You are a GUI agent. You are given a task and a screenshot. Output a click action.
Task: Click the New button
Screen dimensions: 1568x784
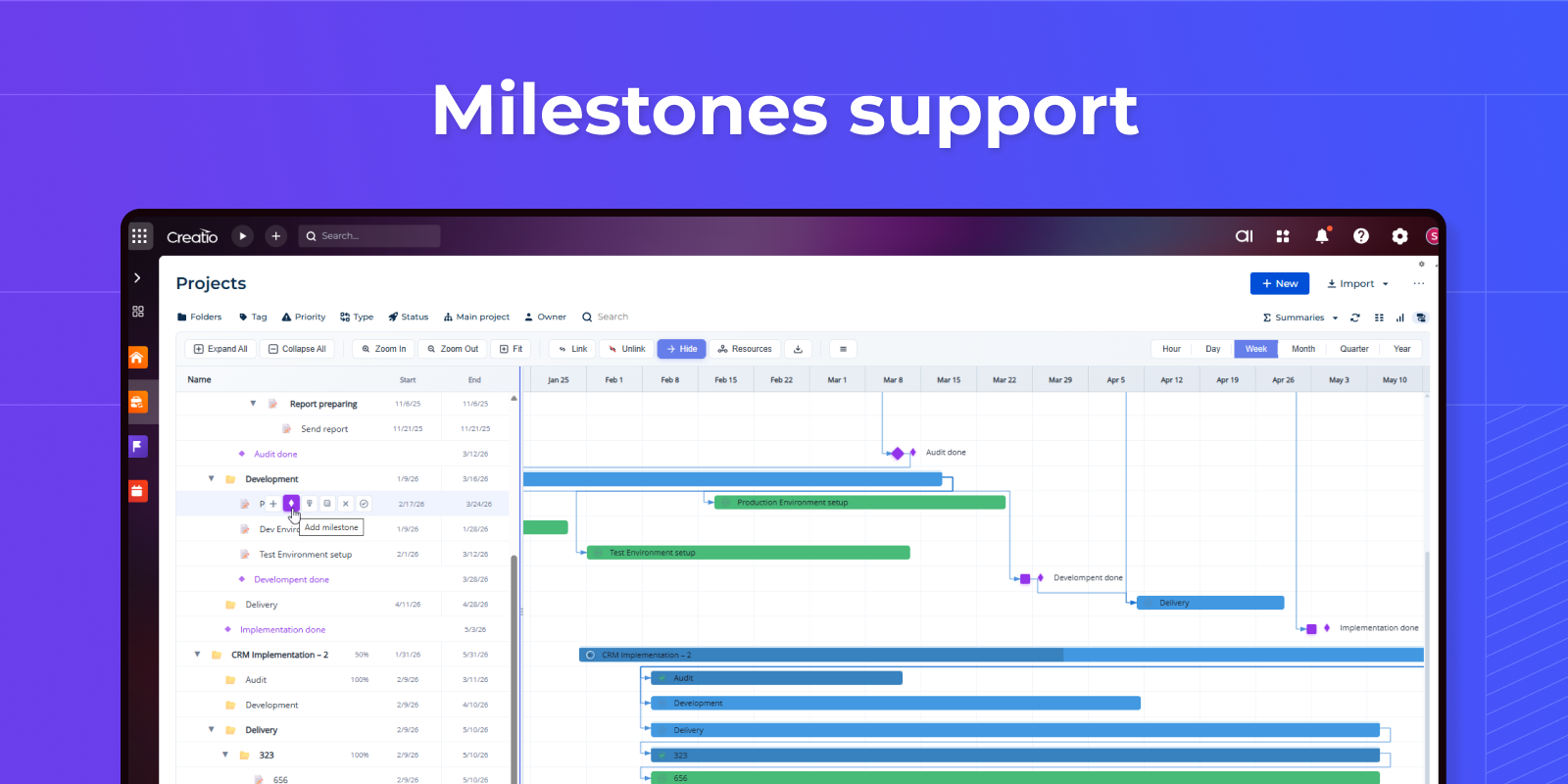pyautogui.click(x=1280, y=283)
